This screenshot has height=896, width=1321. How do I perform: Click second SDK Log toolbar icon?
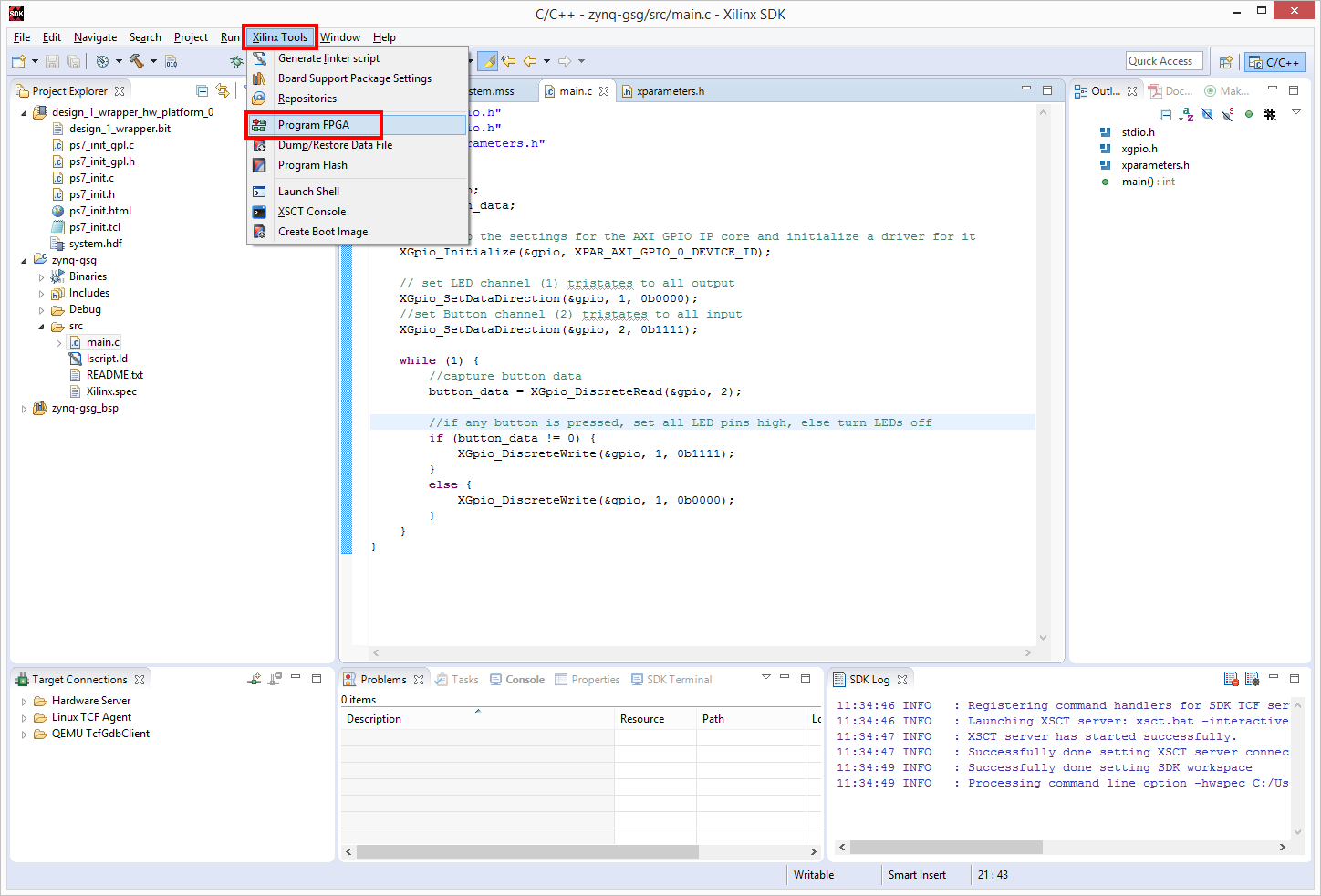point(1252,679)
